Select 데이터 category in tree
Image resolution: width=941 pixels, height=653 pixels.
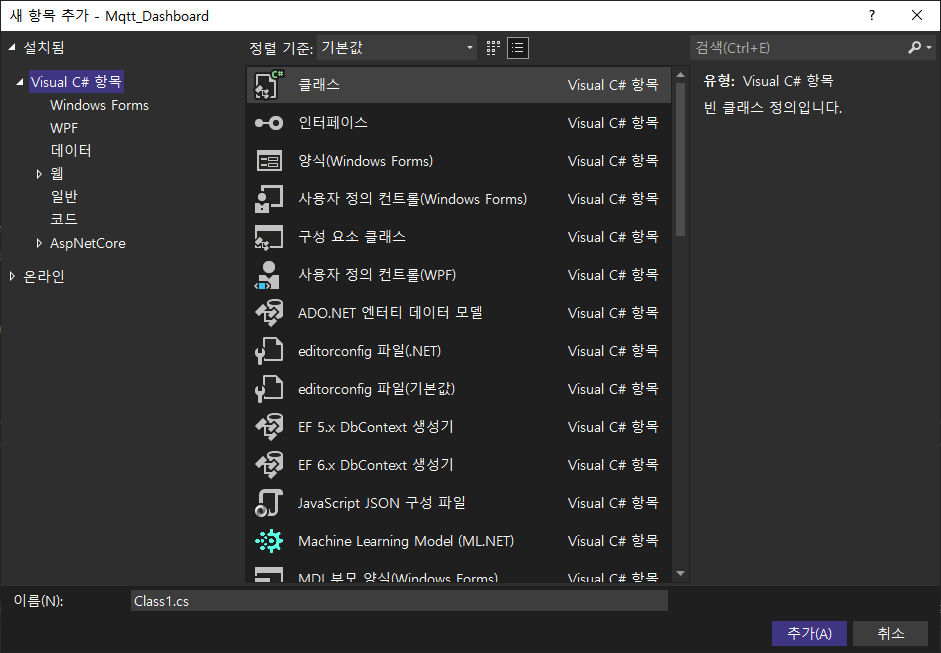71,150
